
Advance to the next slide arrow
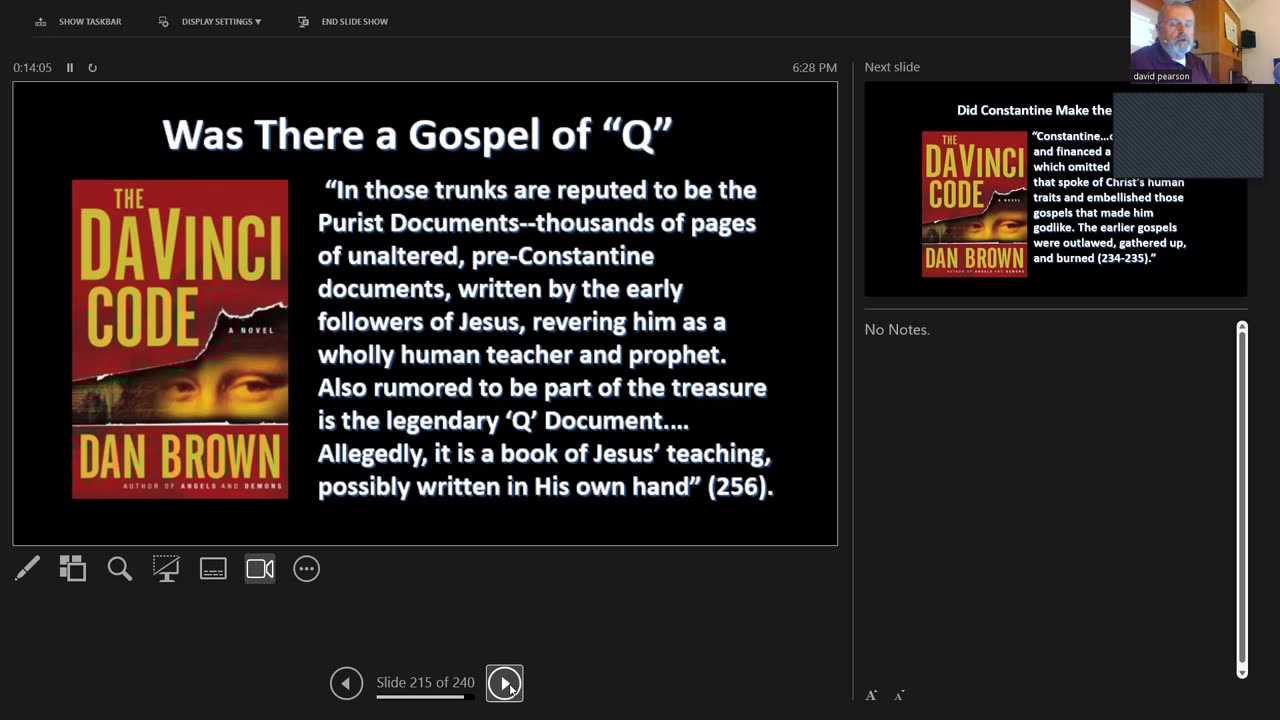504,684
